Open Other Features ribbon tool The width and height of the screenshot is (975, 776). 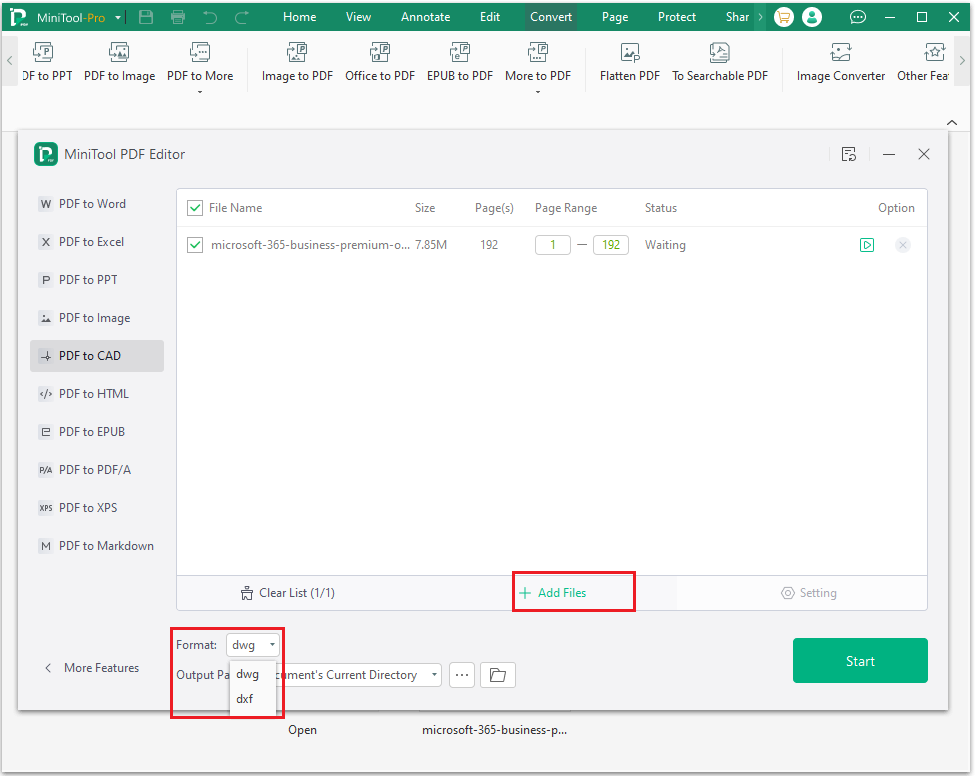coord(923,62)
